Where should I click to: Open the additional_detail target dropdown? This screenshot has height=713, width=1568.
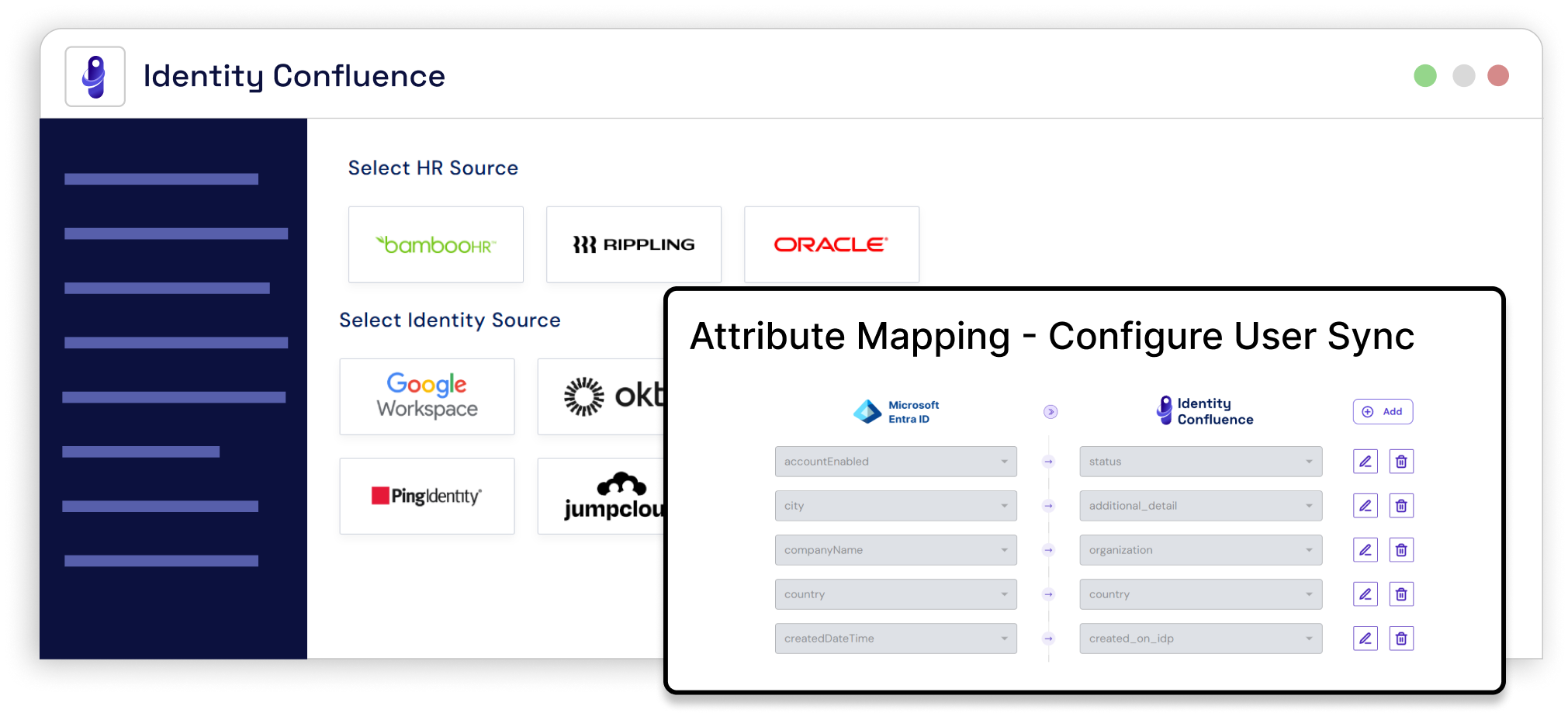(x=1200, y=506)
